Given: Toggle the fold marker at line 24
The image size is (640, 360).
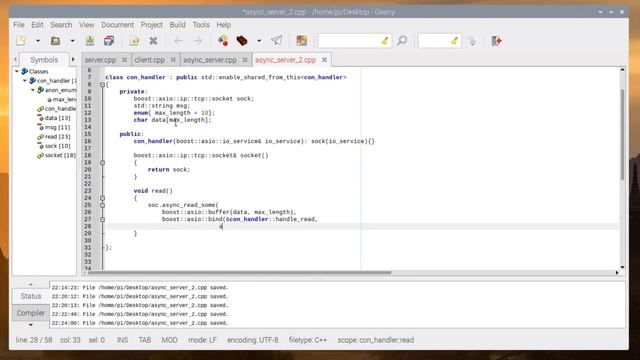Looking at the screenshot, I should [x=102, y=198].
